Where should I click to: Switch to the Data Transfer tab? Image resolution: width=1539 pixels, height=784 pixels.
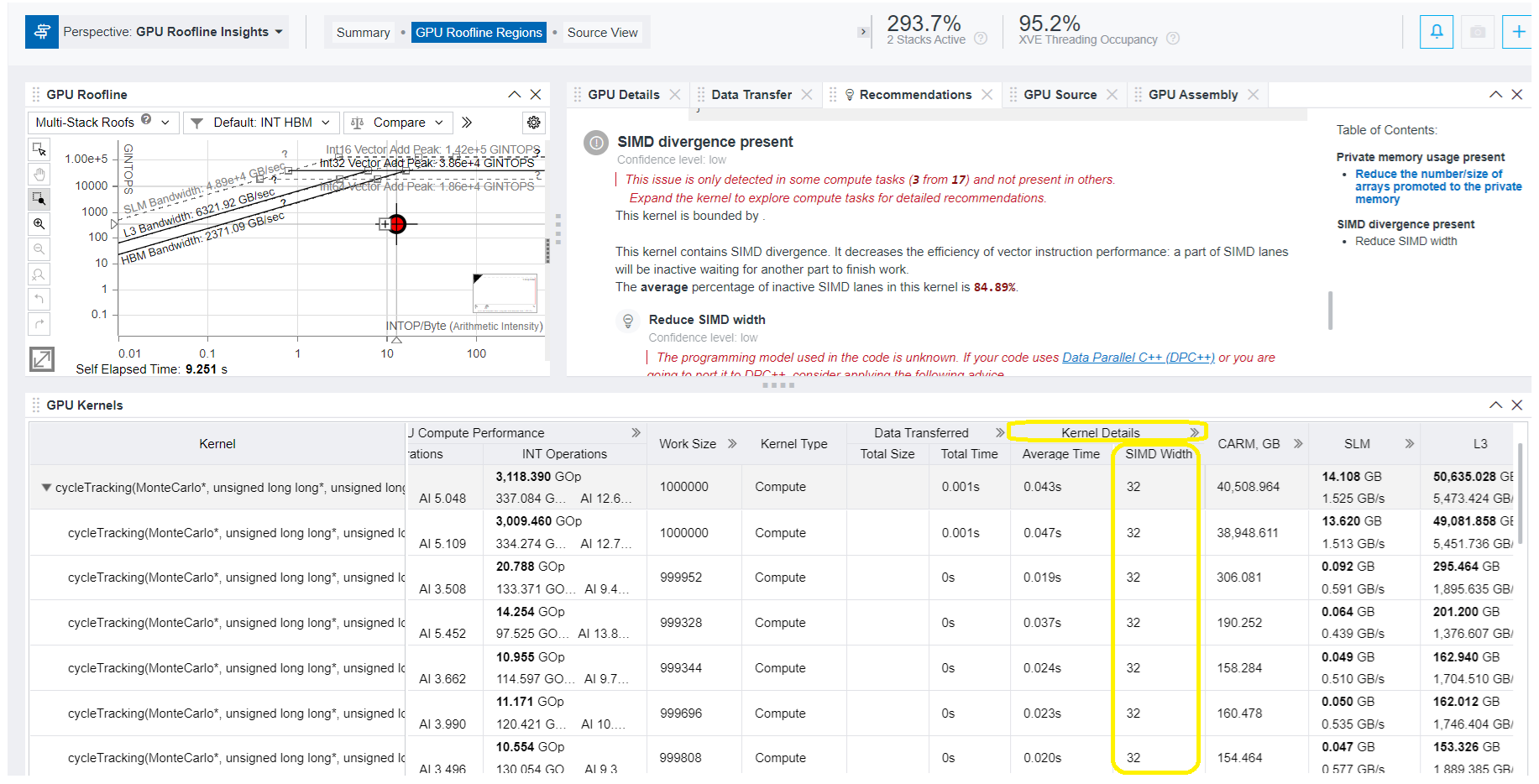tap(751, 95)
